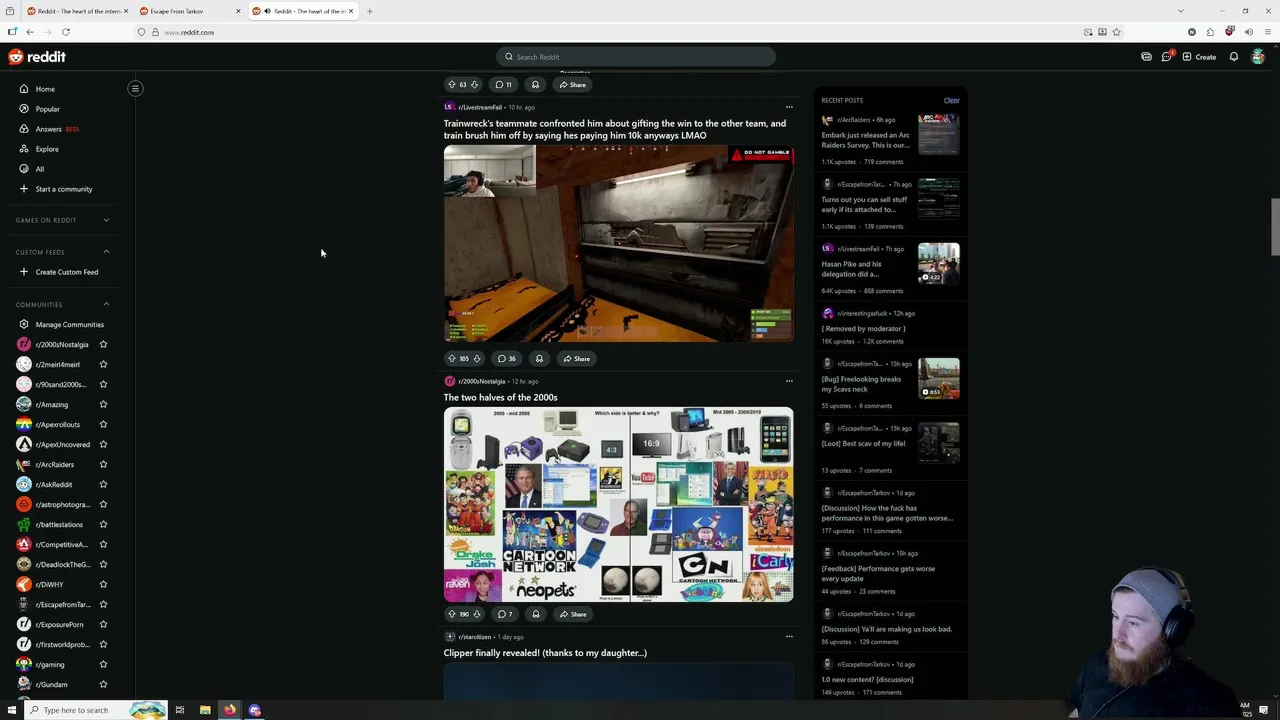Favorite r/2meirl4meirl with its star
Screen dimensions: 1280x720
(103, 364)
